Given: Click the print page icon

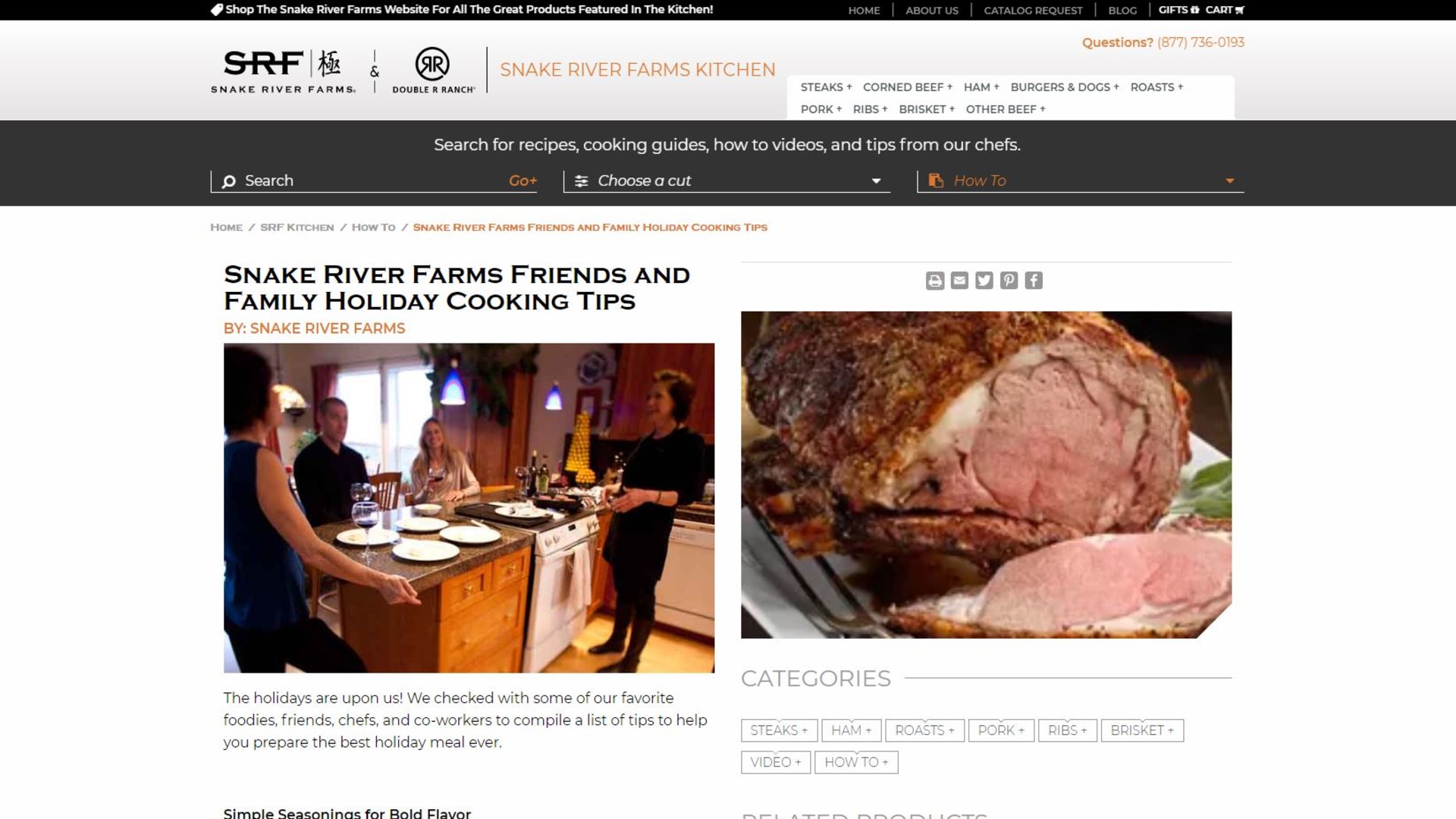Looking at the screenshot, I should point(935,281).
